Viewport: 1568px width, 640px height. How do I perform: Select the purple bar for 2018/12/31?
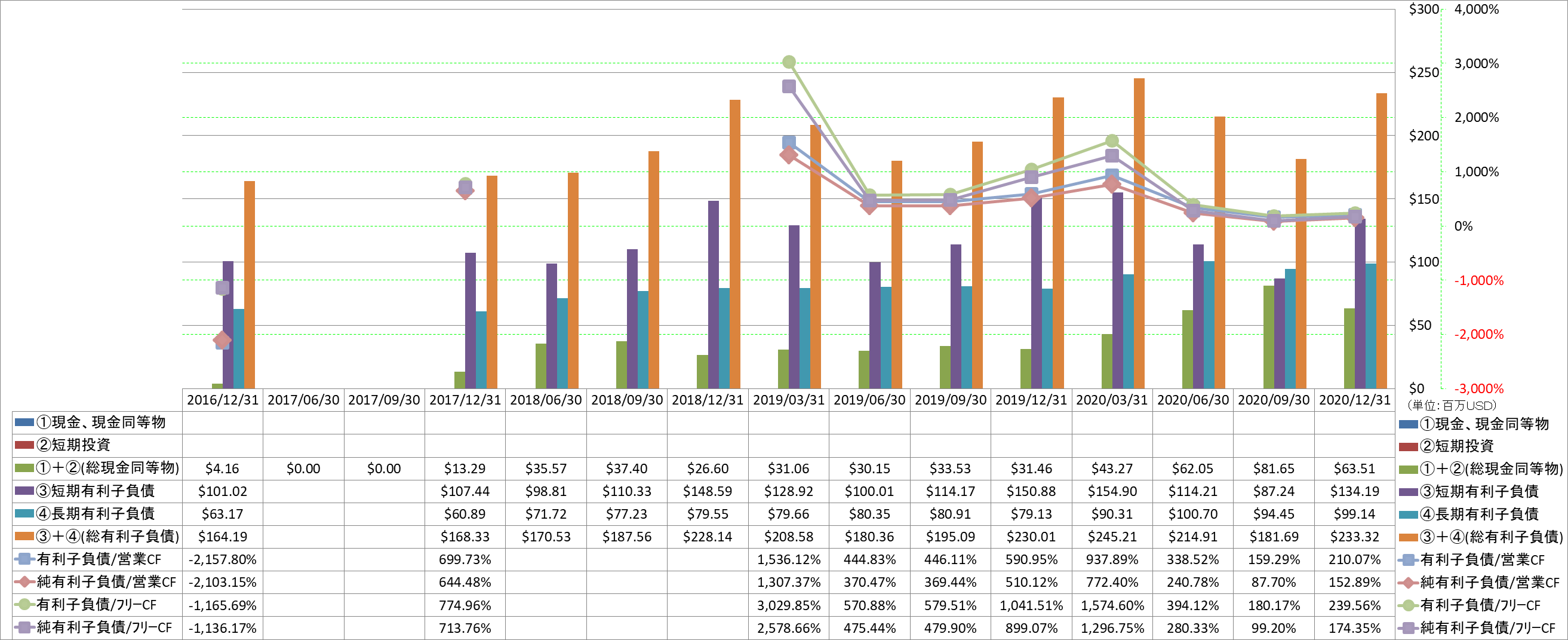tap(714, 294)
